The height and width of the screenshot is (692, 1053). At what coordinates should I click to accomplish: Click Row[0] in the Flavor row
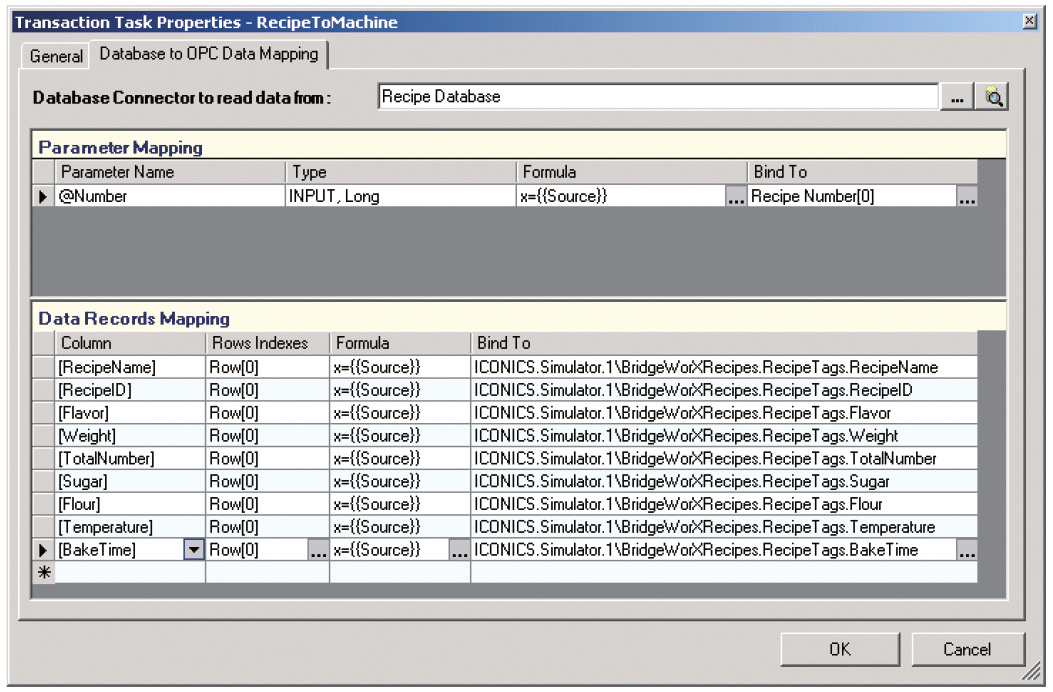[x=267, y=413]
